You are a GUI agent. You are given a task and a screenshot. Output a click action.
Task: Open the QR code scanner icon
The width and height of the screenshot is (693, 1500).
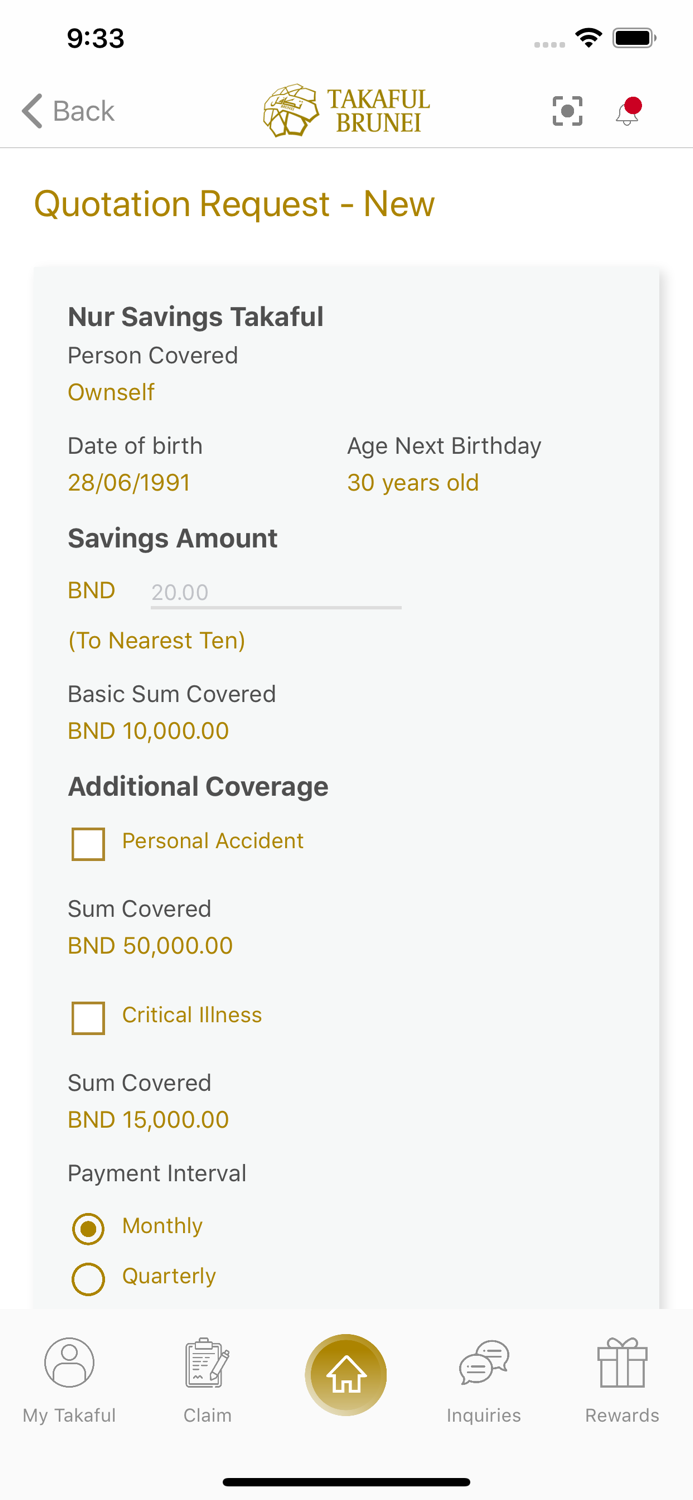point(567,111)
